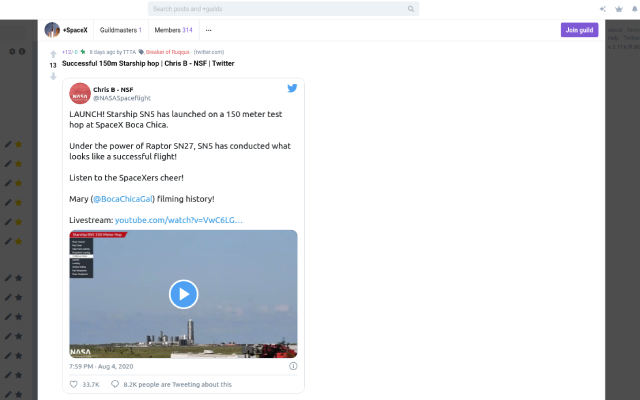This screenshot has height=400, width=640.
Task: Open the +SpaceX guild name link
Action: tap(75, 30)
